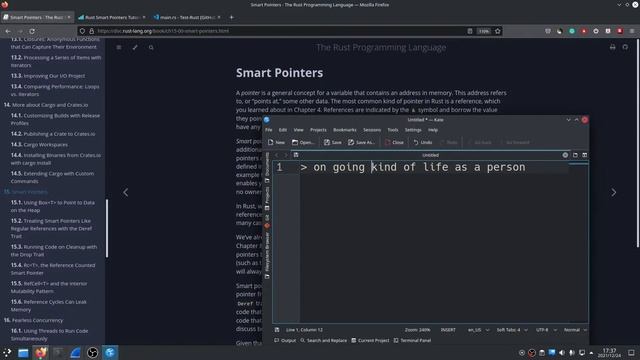Image resolution: width=640 pixels, height=360 pixels.
Task: Switch to main.rs Test-Rust tab
Action: pos(187,17)
